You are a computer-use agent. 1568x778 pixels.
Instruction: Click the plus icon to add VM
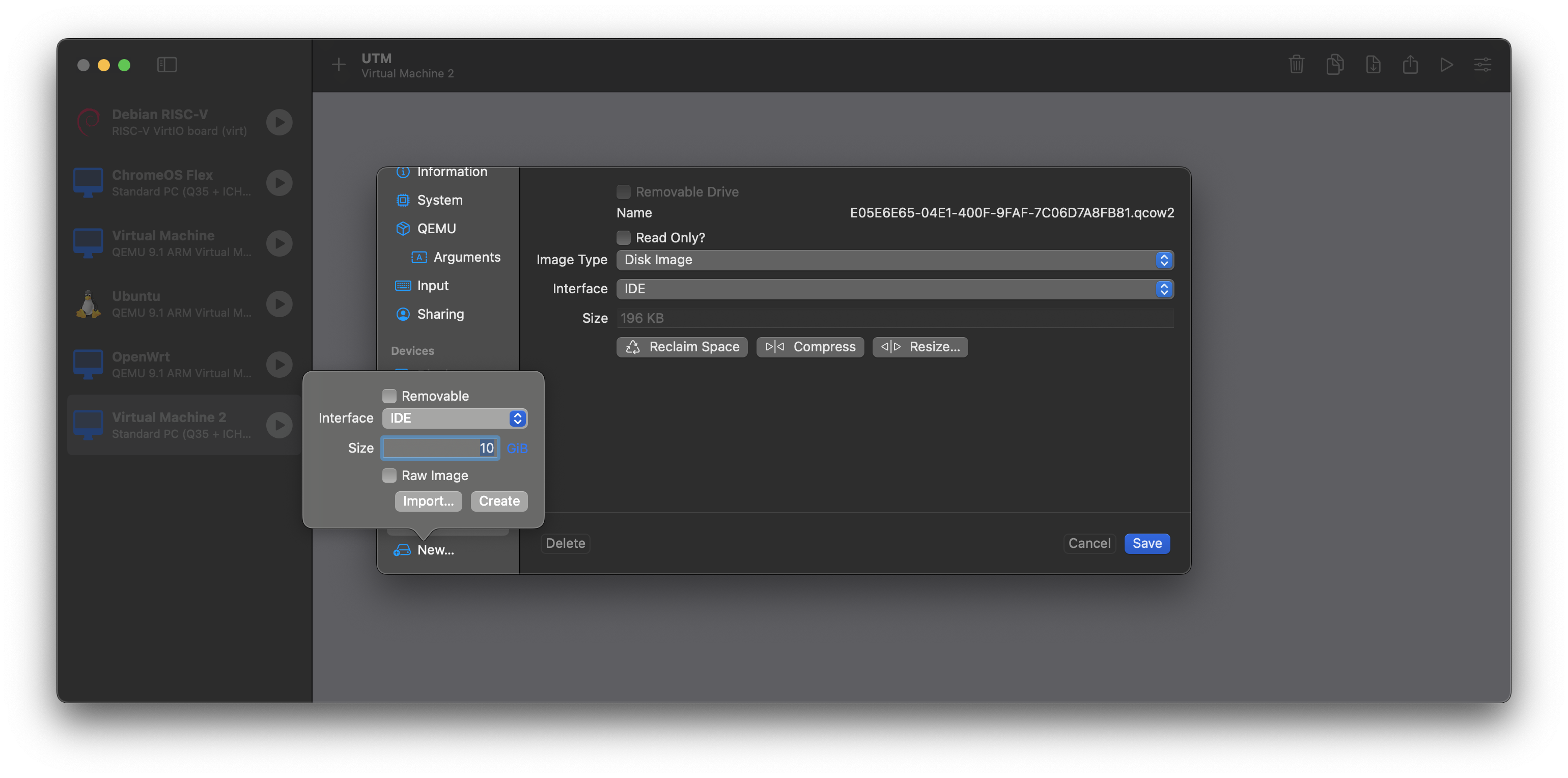(339, 65)
